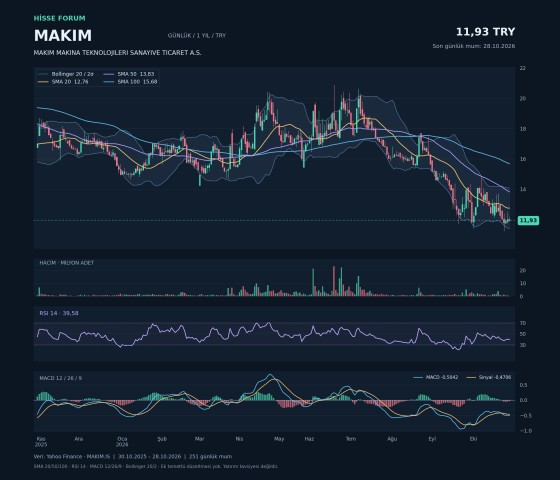Click the 'Ağu' date axis label
560x480 pixels.
tap(392, 439)
